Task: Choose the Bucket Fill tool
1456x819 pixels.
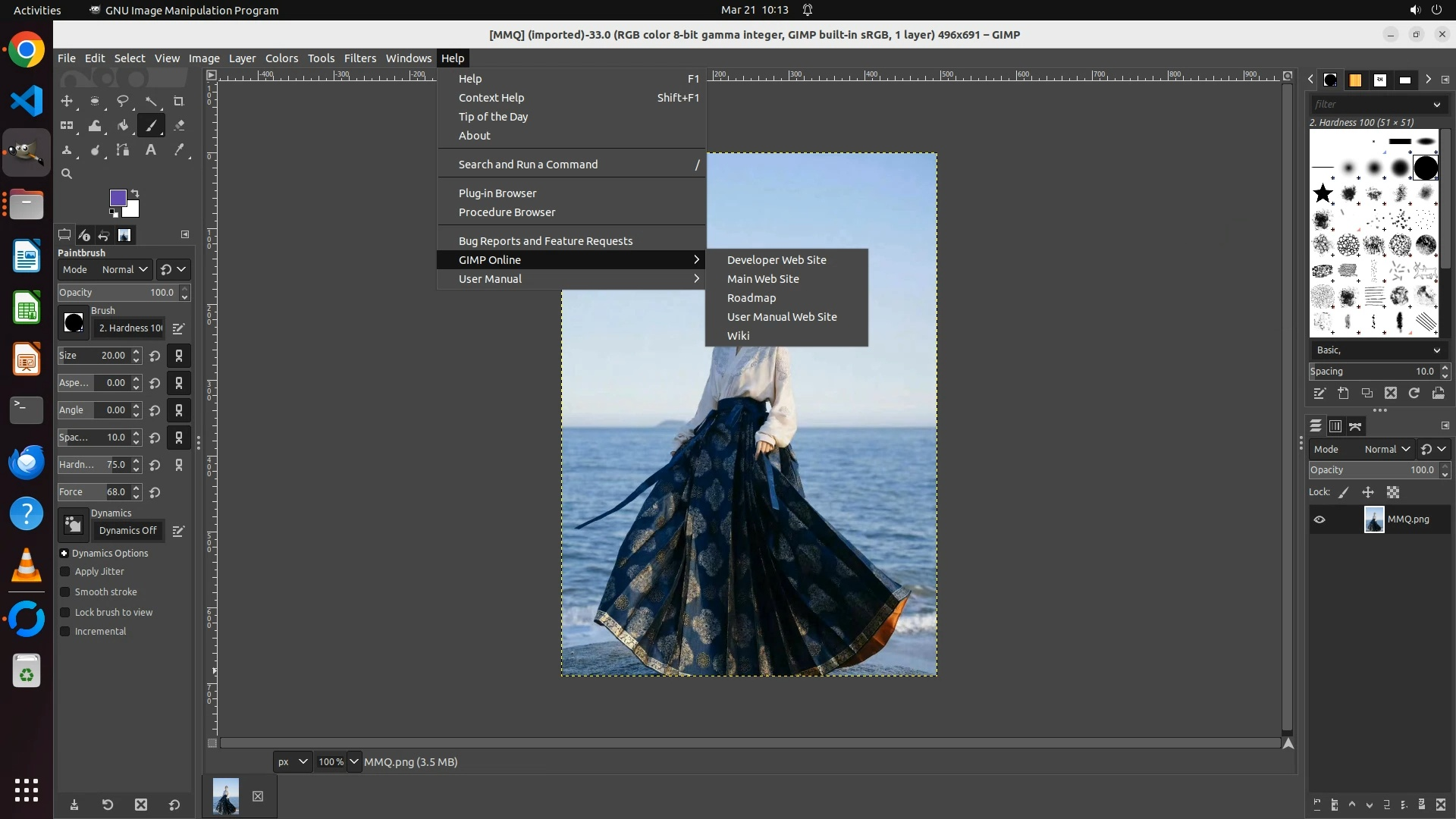Action: tap(123, 126)
